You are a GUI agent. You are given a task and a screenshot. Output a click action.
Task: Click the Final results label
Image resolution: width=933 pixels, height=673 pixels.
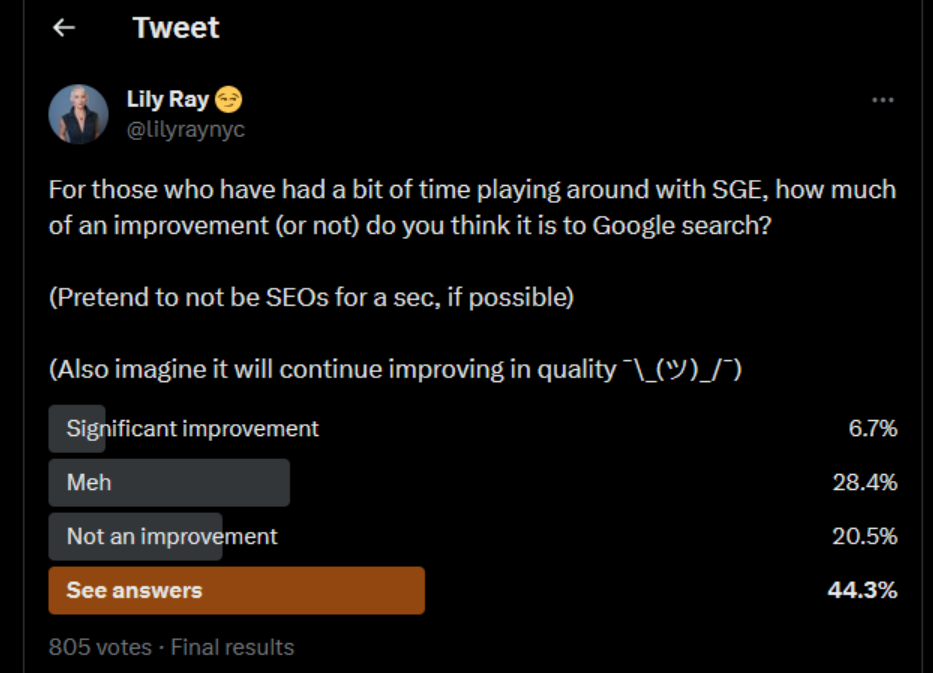coord(233,647)
